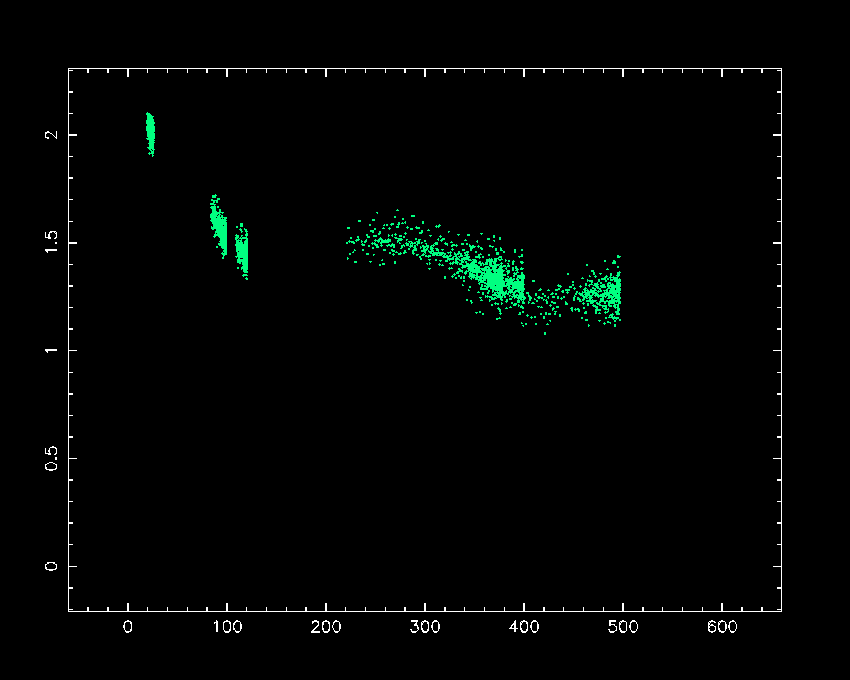
Task: Click the y-axis label 0.5
Action: point(51,458)
